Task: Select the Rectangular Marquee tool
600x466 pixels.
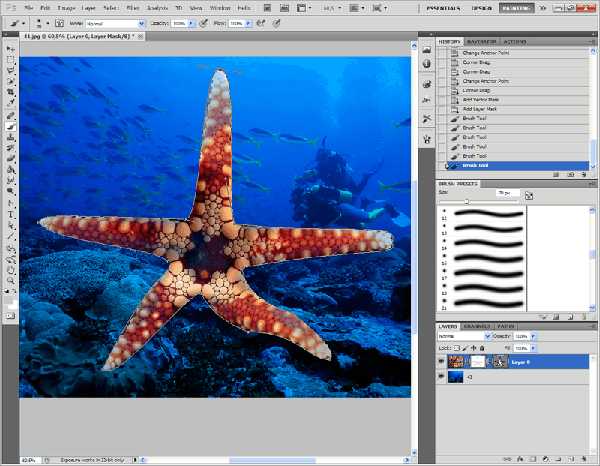Action: (11, 59)
